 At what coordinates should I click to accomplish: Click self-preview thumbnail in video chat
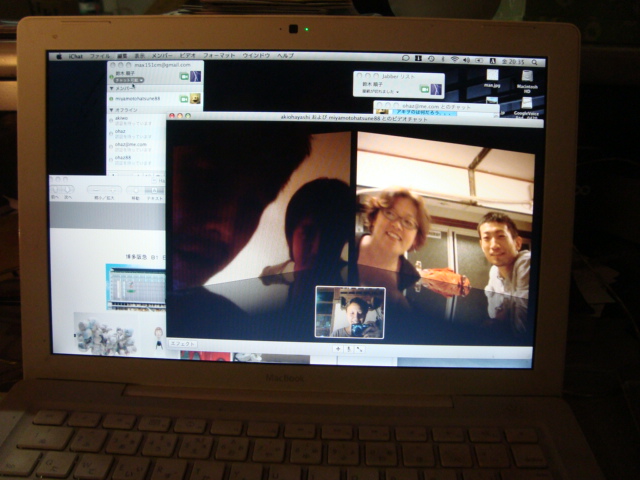350,312
